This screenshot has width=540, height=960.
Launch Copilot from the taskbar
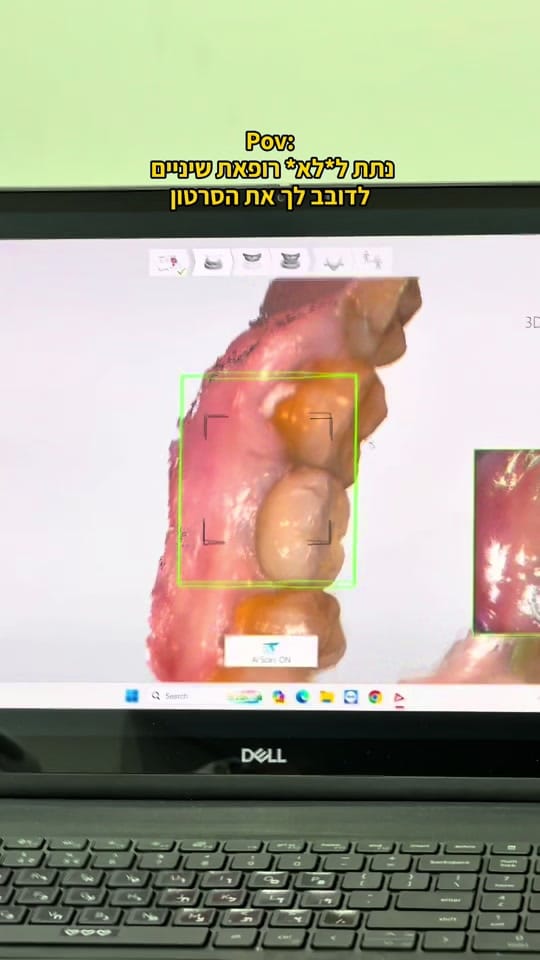tap(279, 697)
